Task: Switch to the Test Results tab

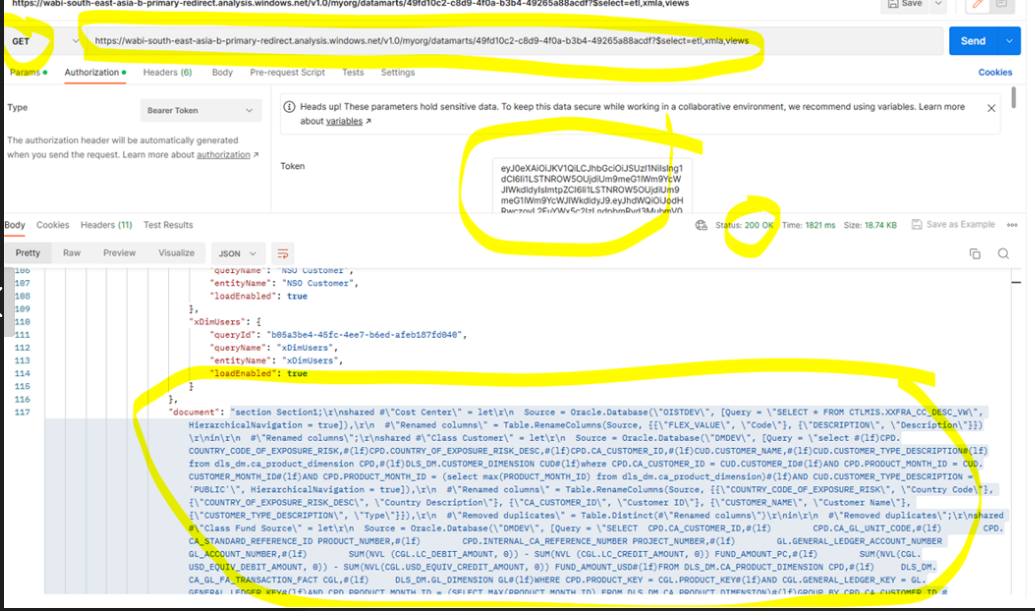Action: click(x=168, y=225)
